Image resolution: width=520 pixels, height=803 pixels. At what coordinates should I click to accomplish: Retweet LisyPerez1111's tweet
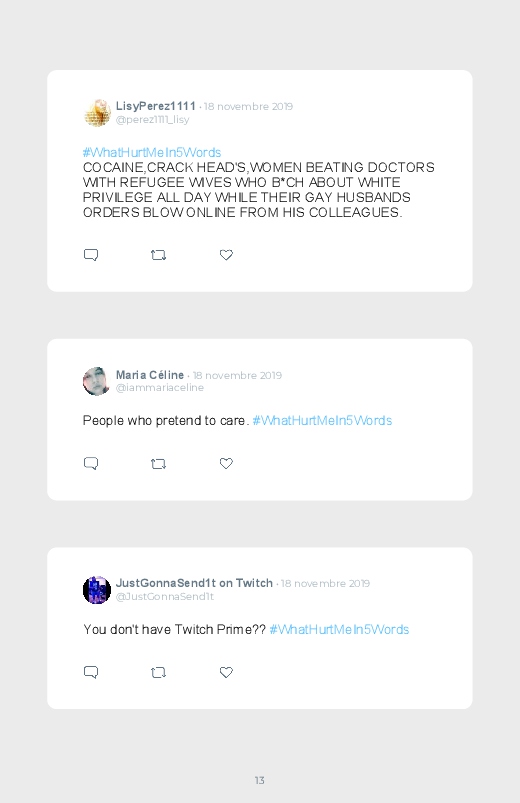[158, 255]
